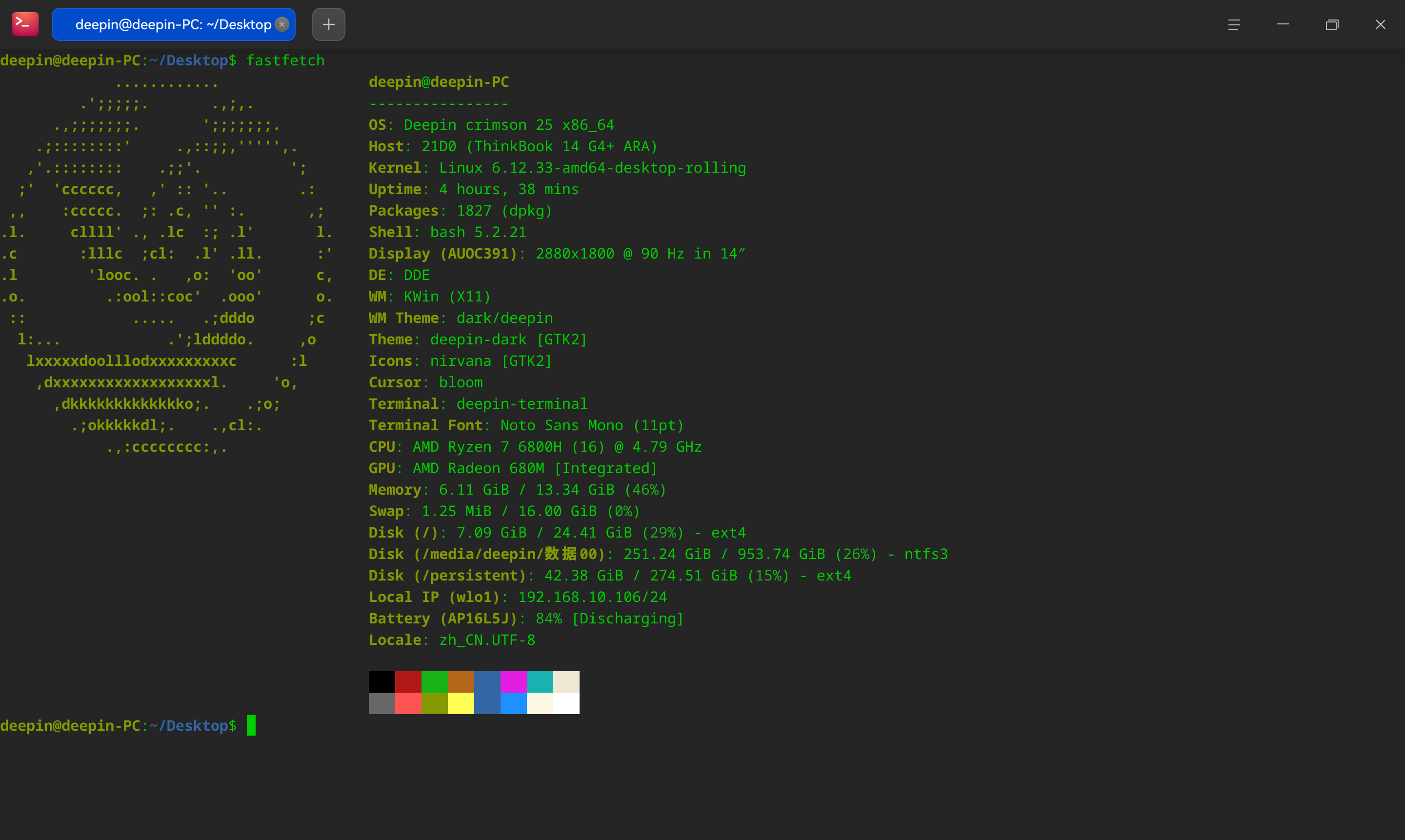The height and width of the screenshot is (840, 1405).
Task: Minimize the terminal window
Action: pos(1284,24)
